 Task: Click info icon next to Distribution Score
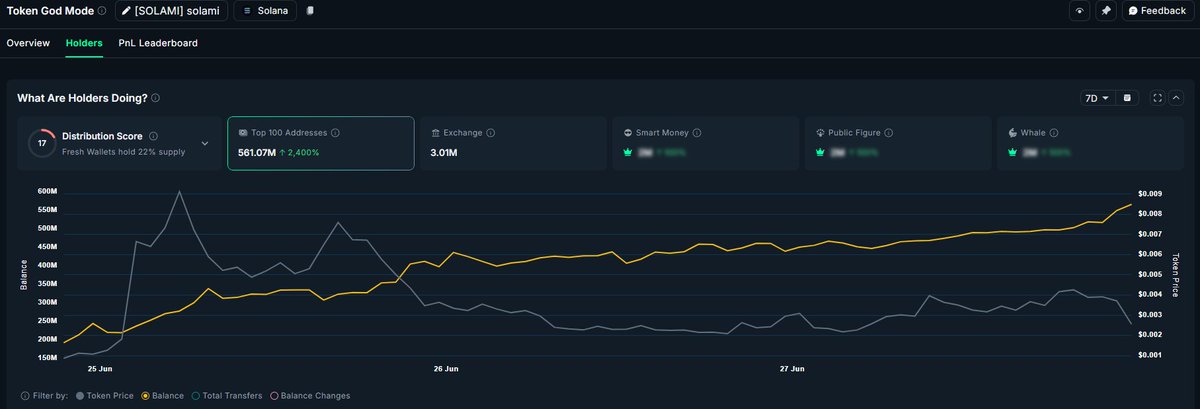tap(153, 135)
